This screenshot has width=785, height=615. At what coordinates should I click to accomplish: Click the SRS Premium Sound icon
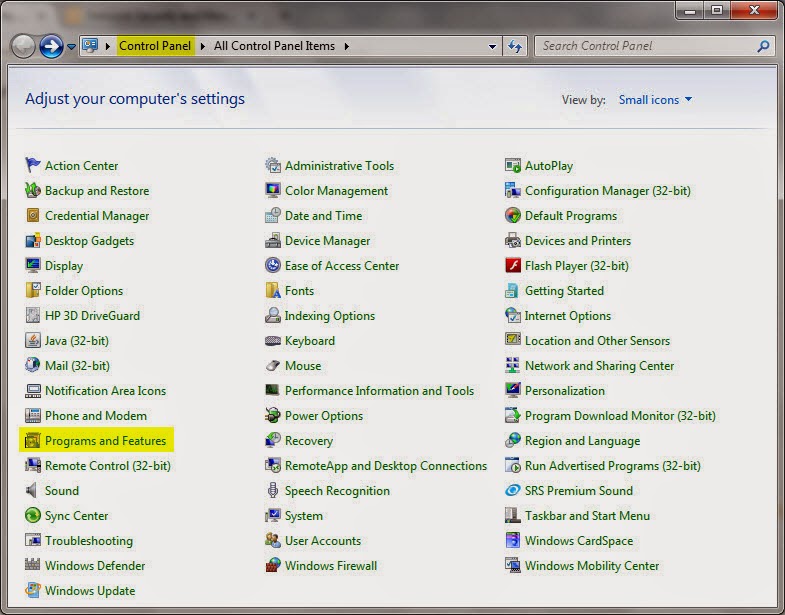point(513,490)
